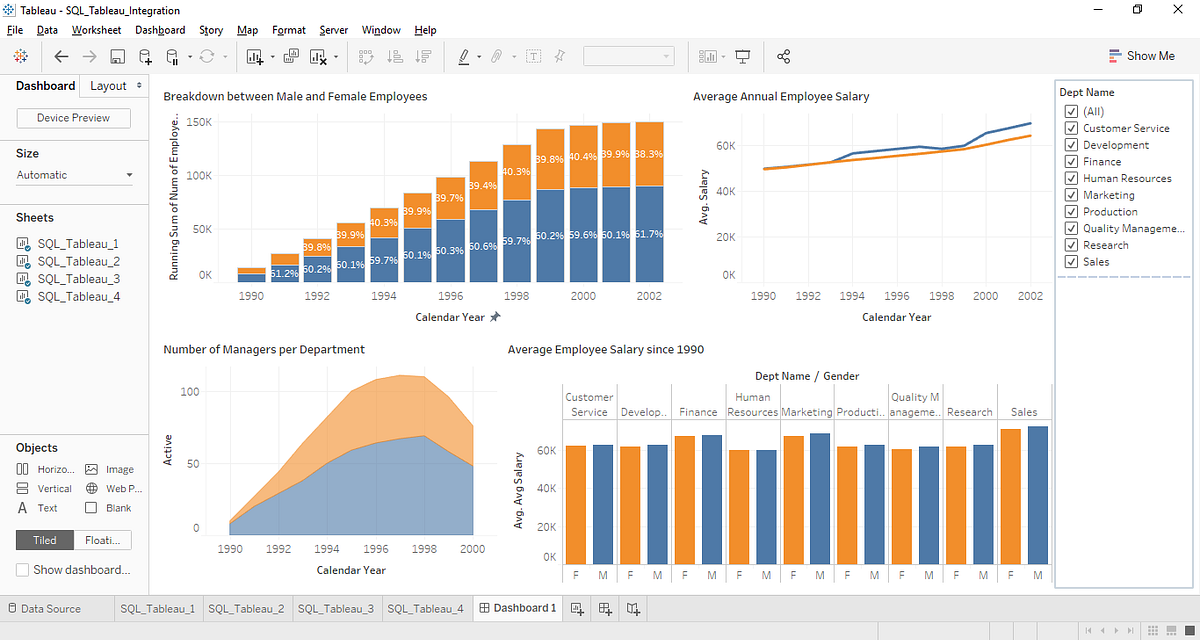Open the New Worksheet dropdown arrow

point(271,56)
